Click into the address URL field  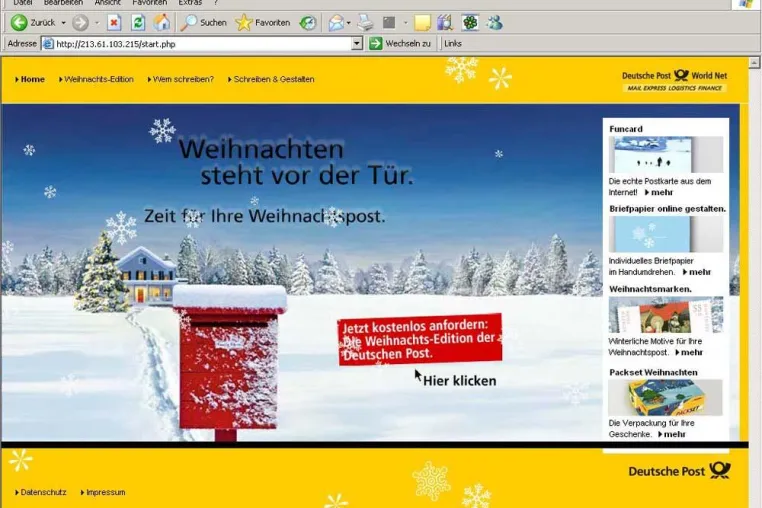click(203, 44)
